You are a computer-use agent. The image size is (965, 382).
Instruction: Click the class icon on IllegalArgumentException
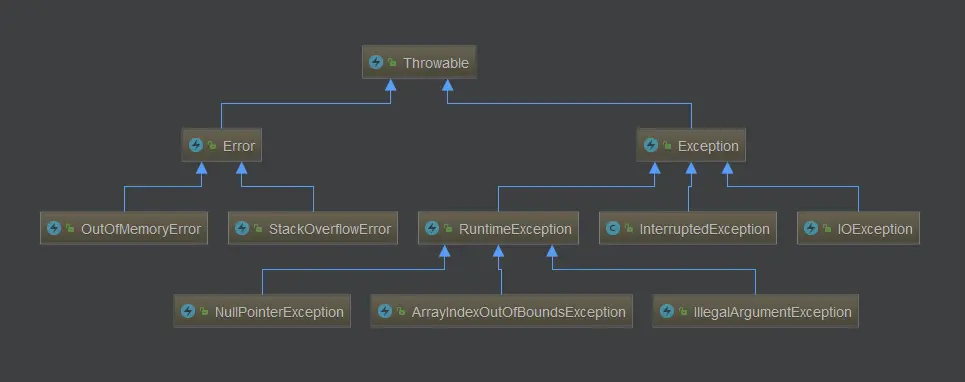667,311
